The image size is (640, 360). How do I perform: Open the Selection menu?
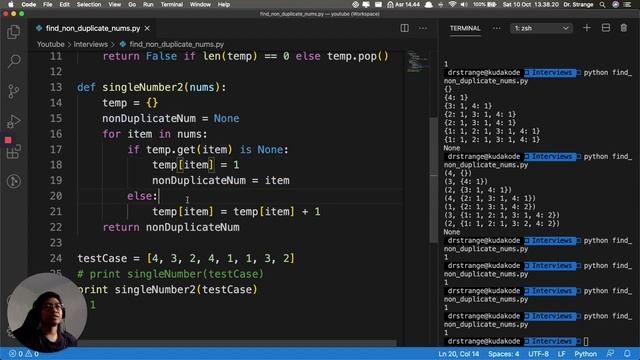tap(89, 4)
